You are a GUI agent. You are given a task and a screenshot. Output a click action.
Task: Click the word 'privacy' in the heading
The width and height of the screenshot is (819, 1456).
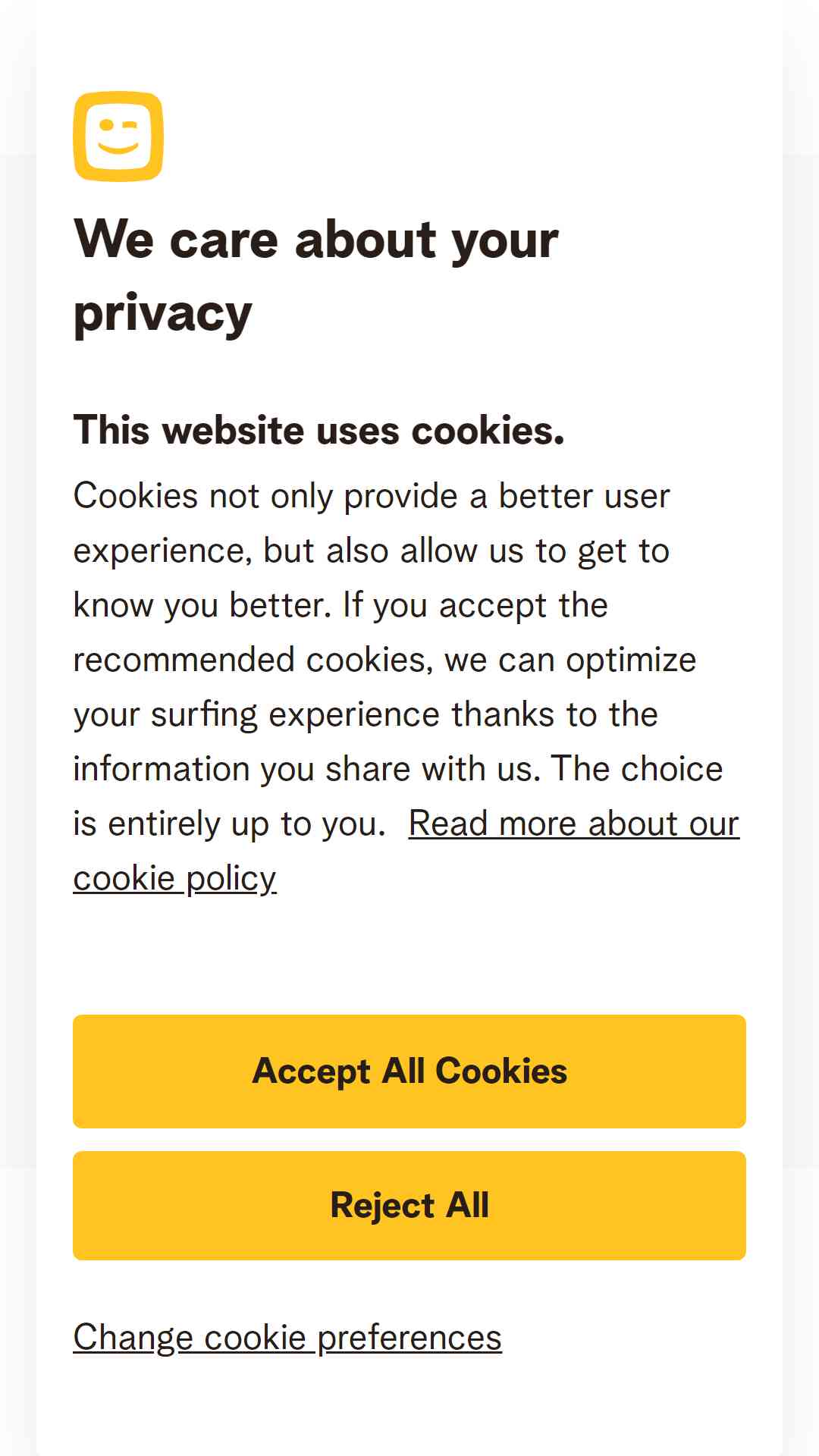pyautogui.click(x=162, y=314)
